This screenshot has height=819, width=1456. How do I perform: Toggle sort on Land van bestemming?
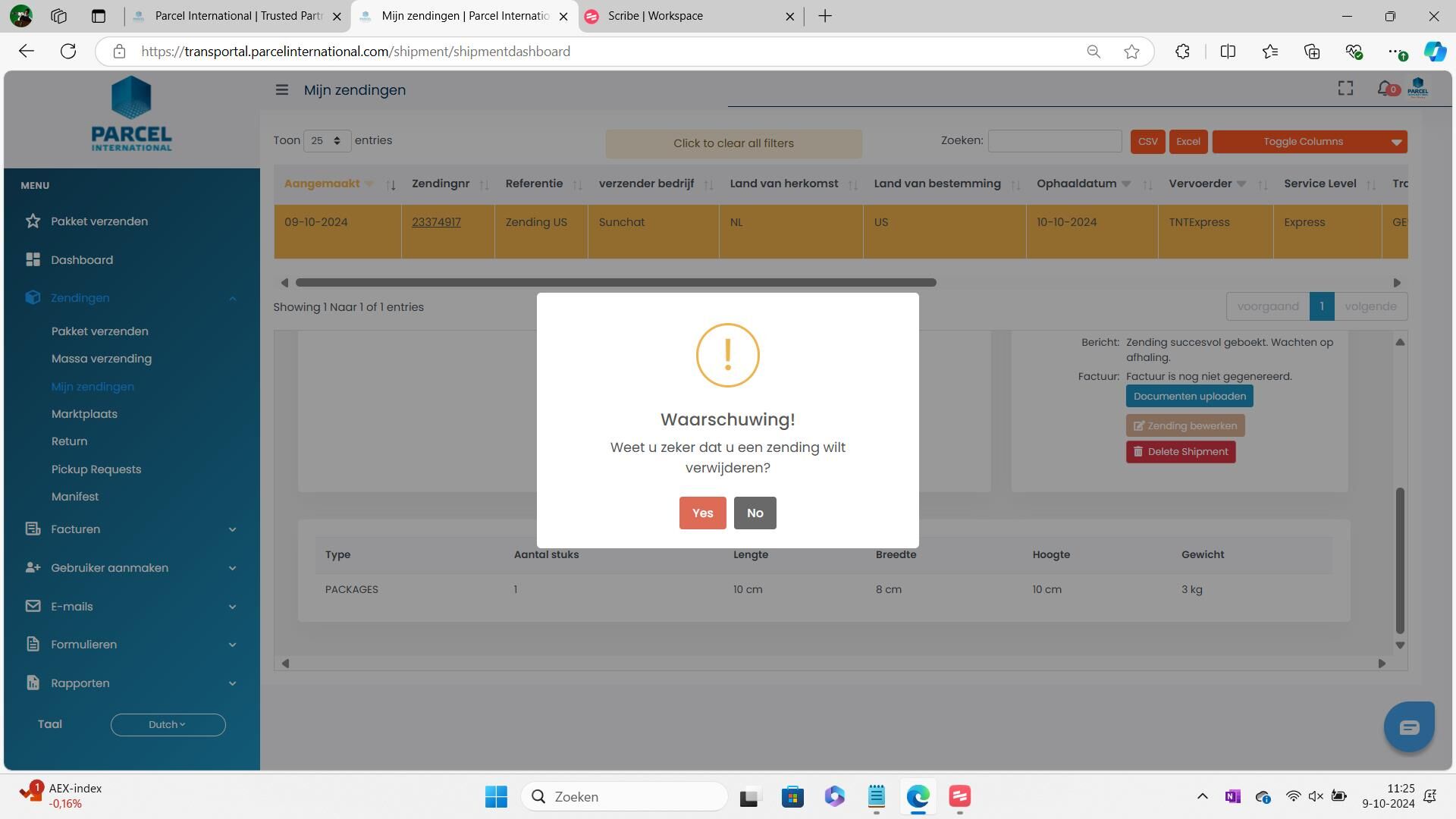tap(1015, 185)
